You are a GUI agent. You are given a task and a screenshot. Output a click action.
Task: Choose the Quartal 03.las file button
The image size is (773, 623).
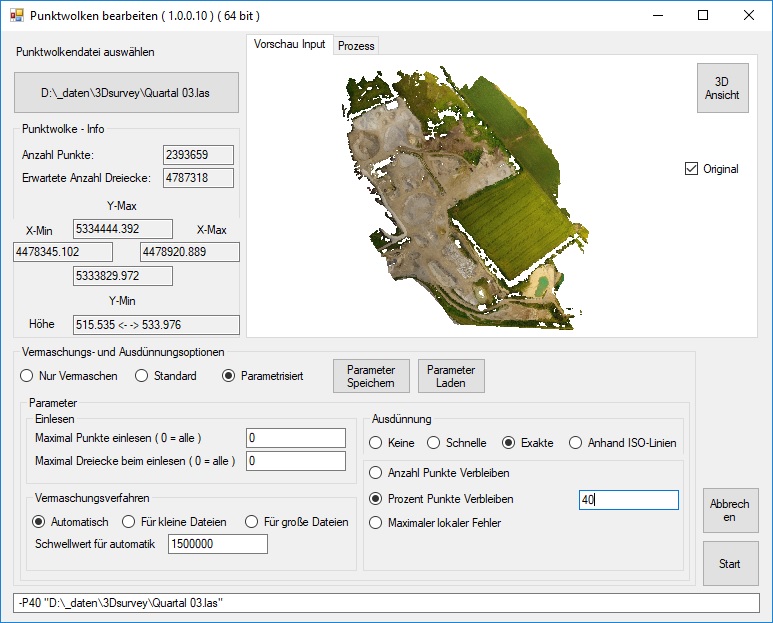[126, 95]
